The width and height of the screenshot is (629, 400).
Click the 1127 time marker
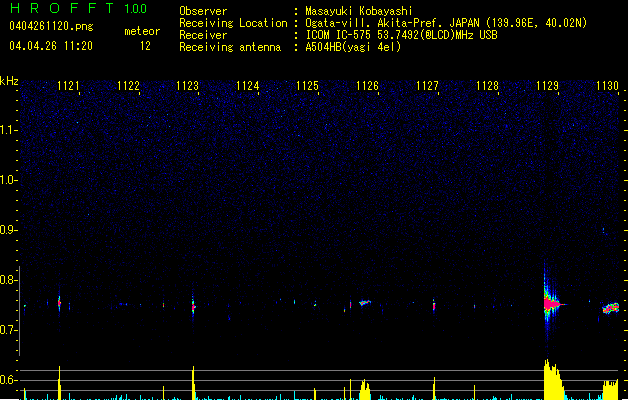[427, 86]
